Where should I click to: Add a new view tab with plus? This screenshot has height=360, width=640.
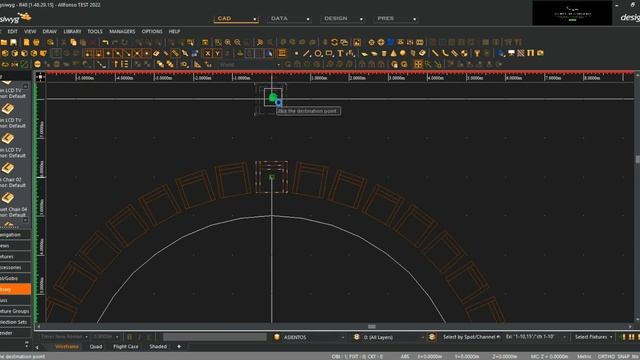(x=179, y=347)
